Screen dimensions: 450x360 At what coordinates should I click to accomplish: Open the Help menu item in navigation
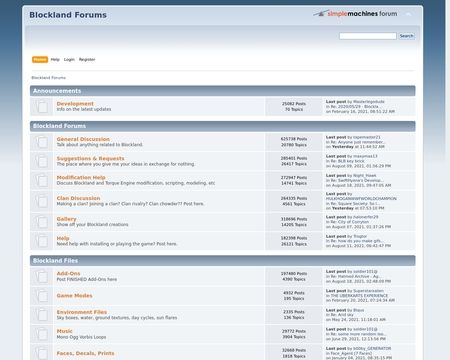pyautogui.click(x=55, y=59)
